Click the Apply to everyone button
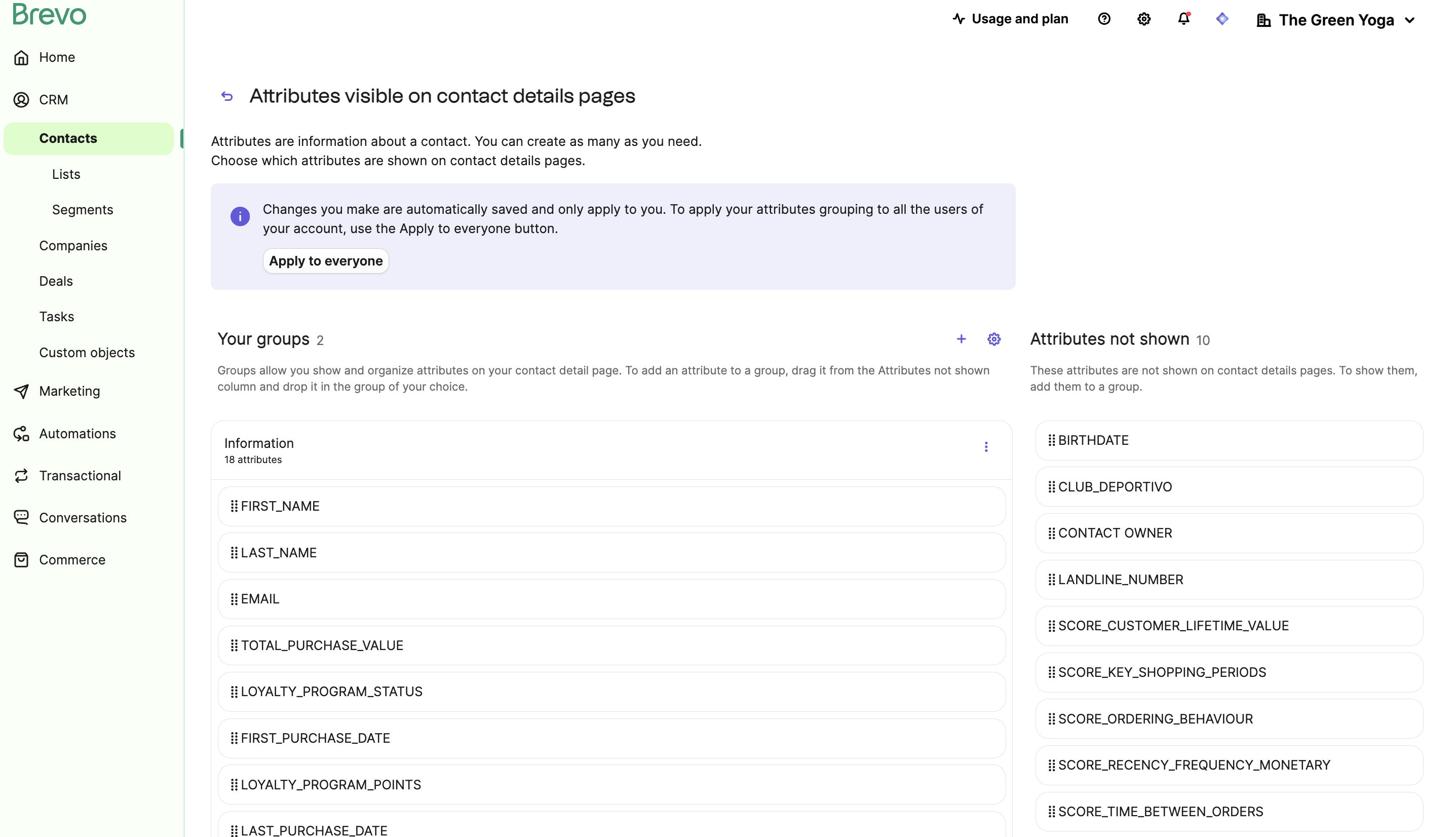The height and width of the screenshot is (837, 1456). coord(325,260)
